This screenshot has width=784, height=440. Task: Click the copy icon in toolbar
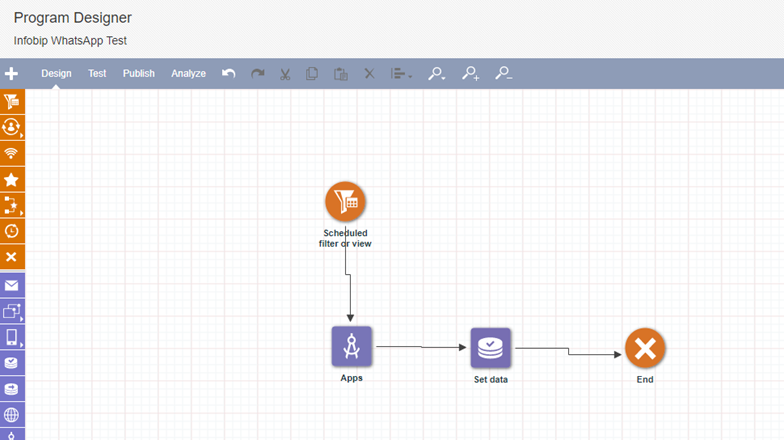[x=312, y=74]
